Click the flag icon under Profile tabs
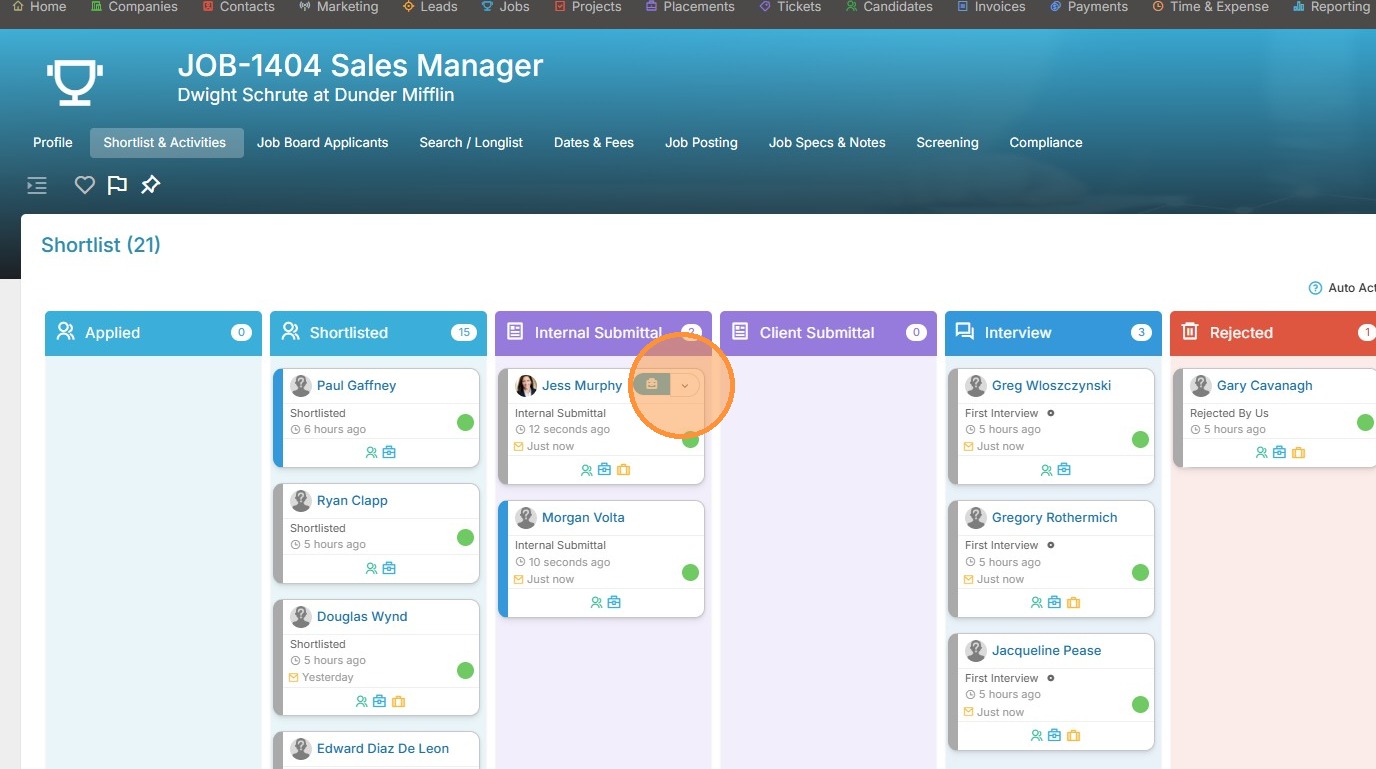1376x769 pixels. click(117, 185)
